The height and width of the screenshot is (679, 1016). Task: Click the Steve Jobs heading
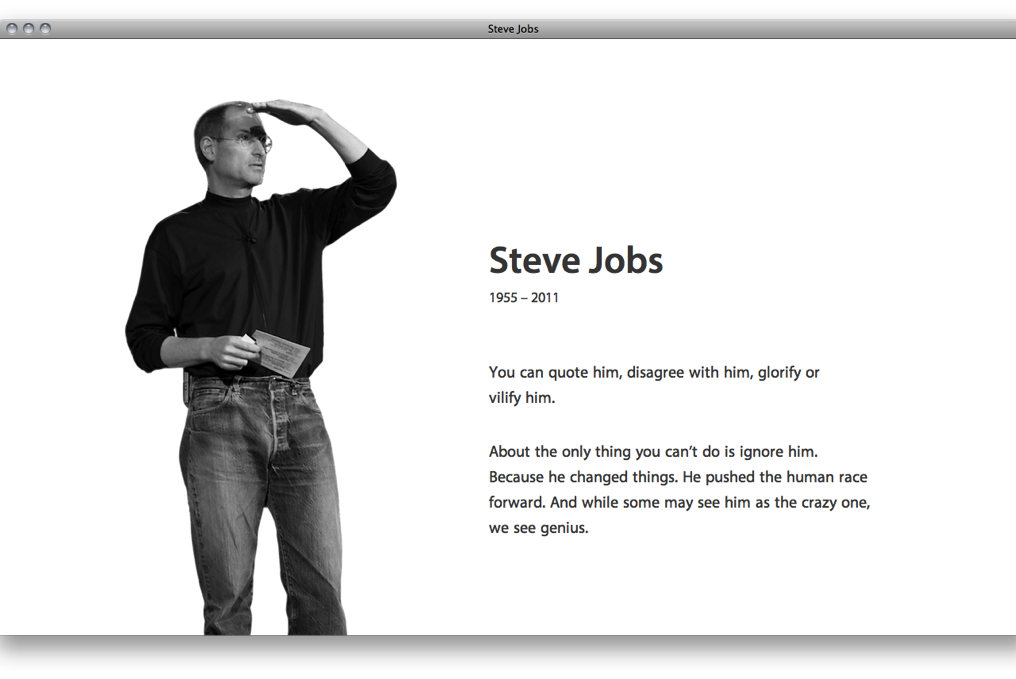[575, 260]
